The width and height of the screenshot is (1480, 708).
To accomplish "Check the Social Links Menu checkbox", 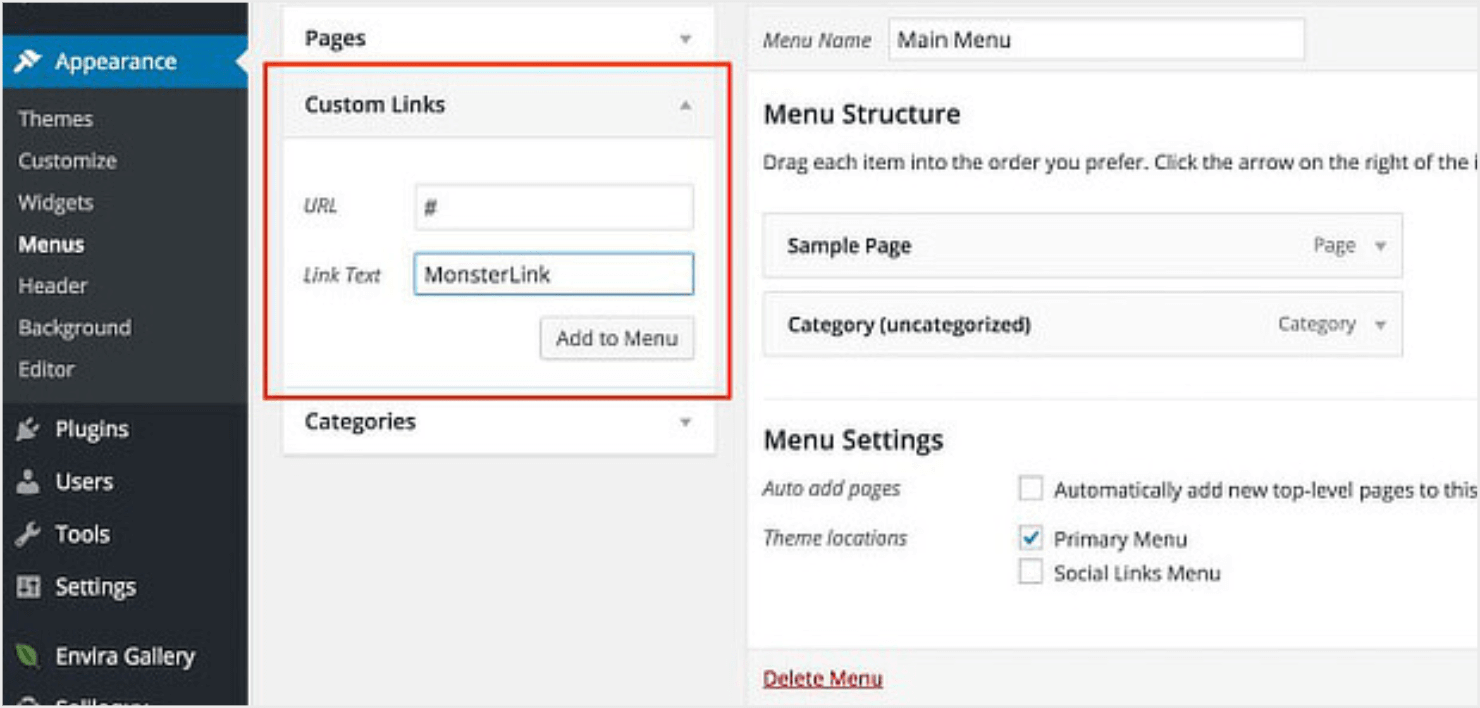I will click(1030, 573).
